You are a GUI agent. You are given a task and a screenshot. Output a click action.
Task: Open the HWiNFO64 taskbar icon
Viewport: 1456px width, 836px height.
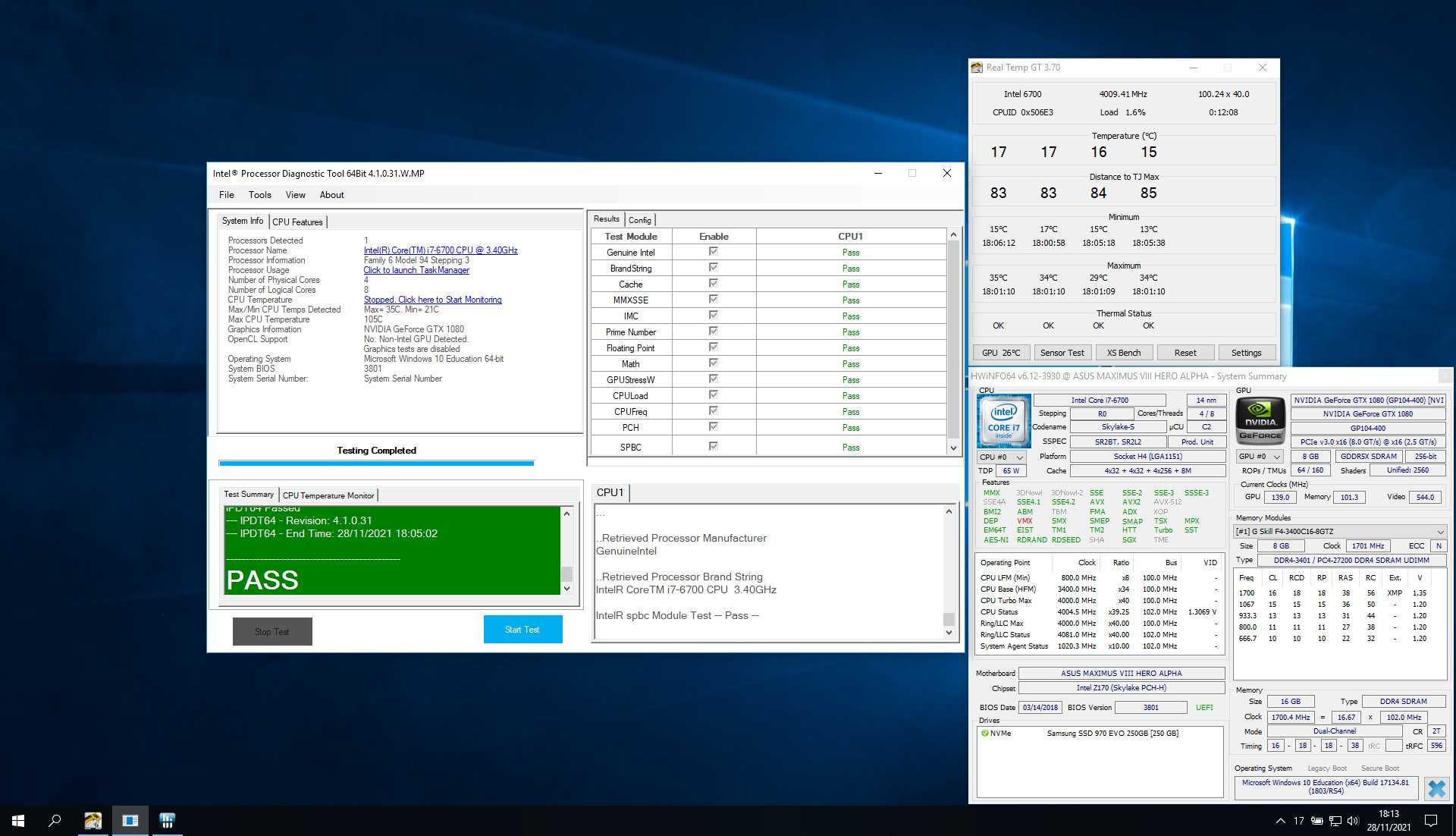[x=167, y=820]
